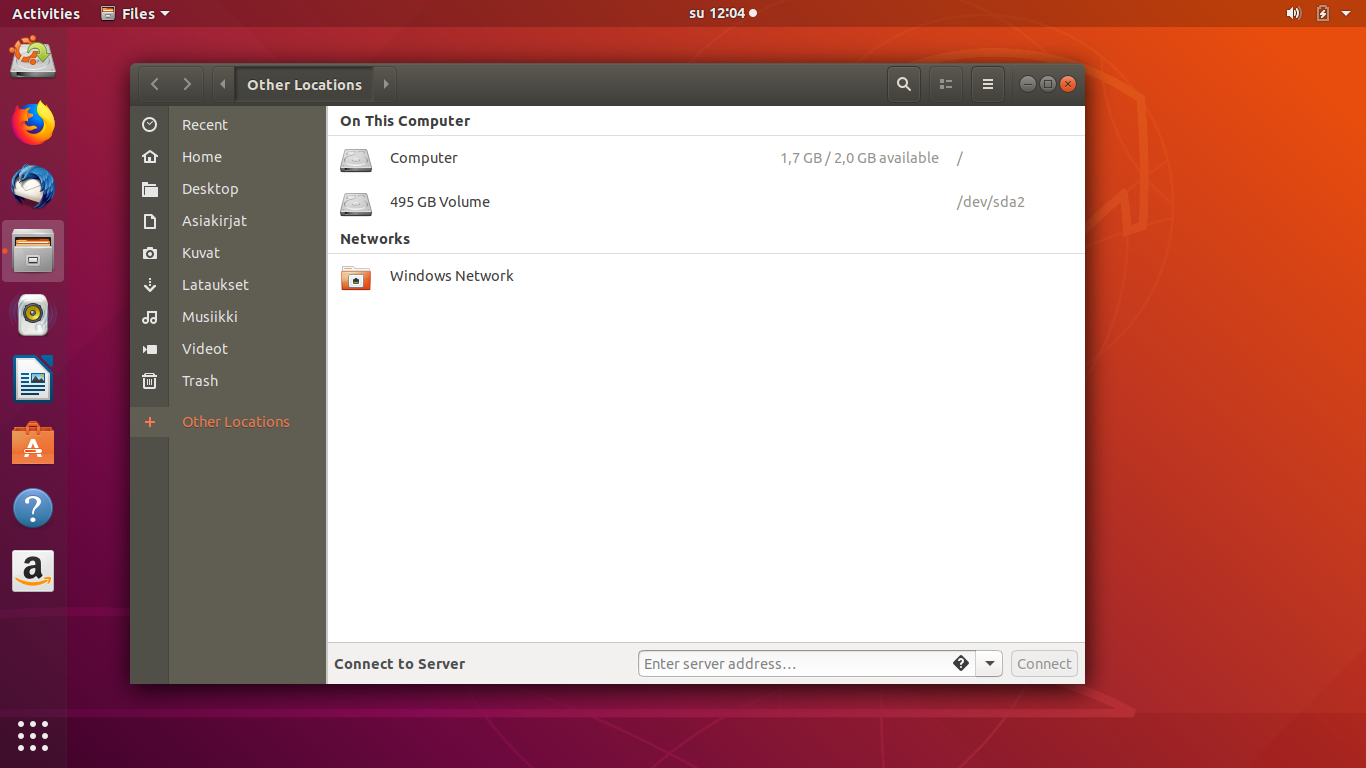Click the forward navigation arrow
Viewport: 1366px width, 768px height.
(x=187, y=85)
